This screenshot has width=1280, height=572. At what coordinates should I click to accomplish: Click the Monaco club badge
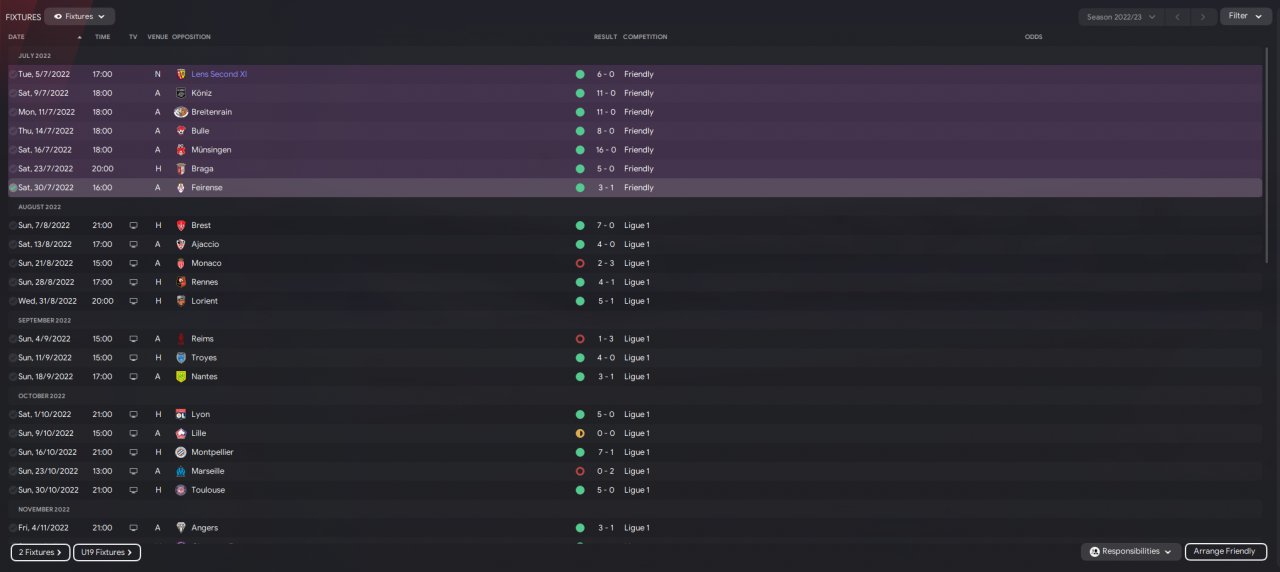pyautogui.click(x=181, y=263)
